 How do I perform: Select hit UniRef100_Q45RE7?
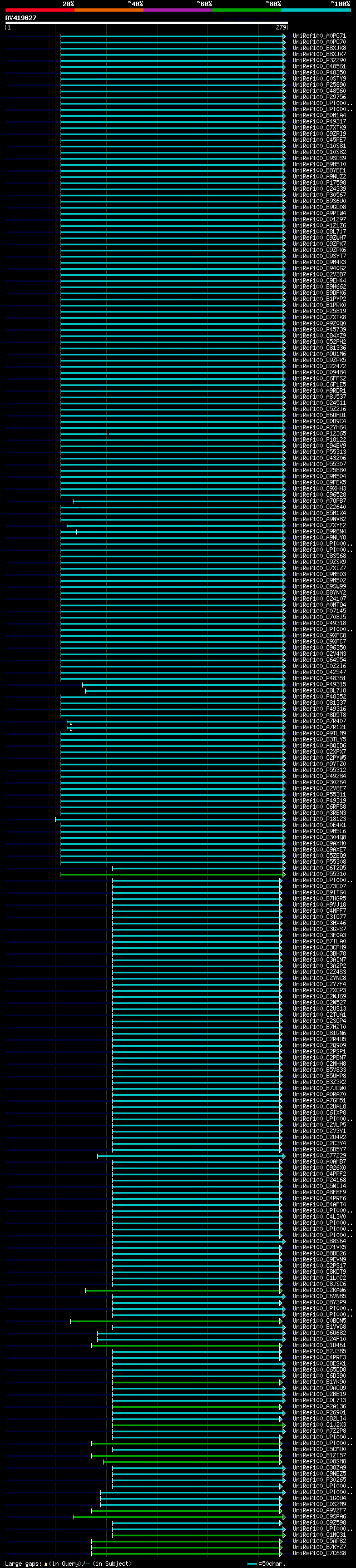click(x=319, y=140)
